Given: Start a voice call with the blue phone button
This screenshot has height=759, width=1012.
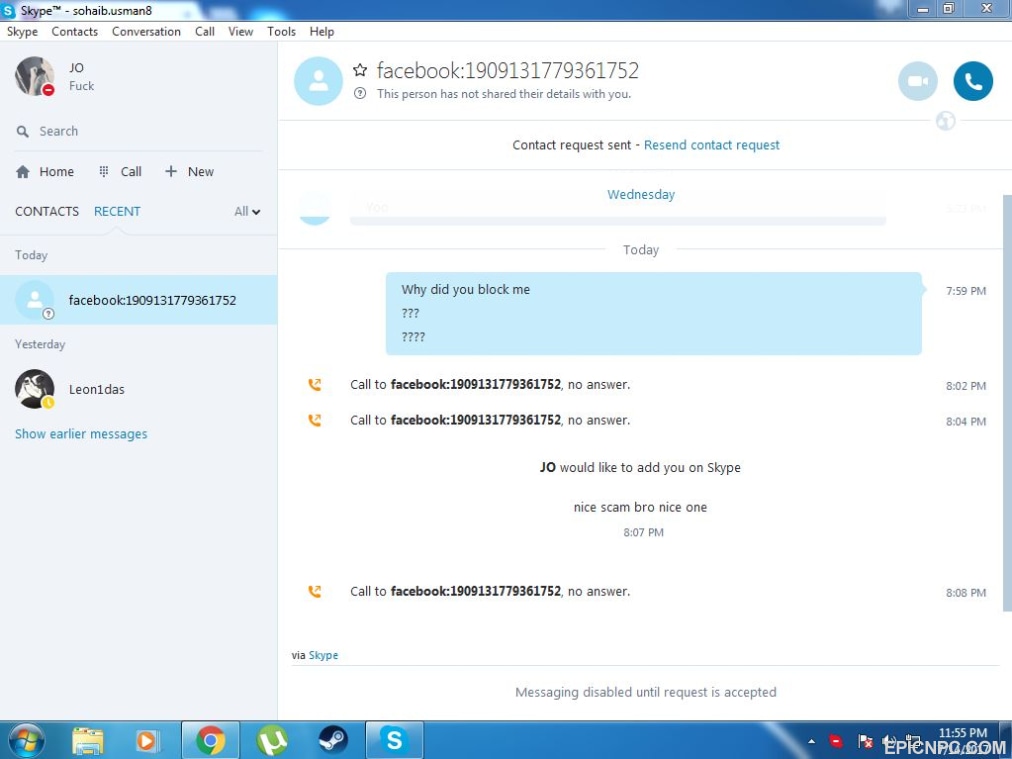Looking at the screenshot, I should tap(973, 81).
